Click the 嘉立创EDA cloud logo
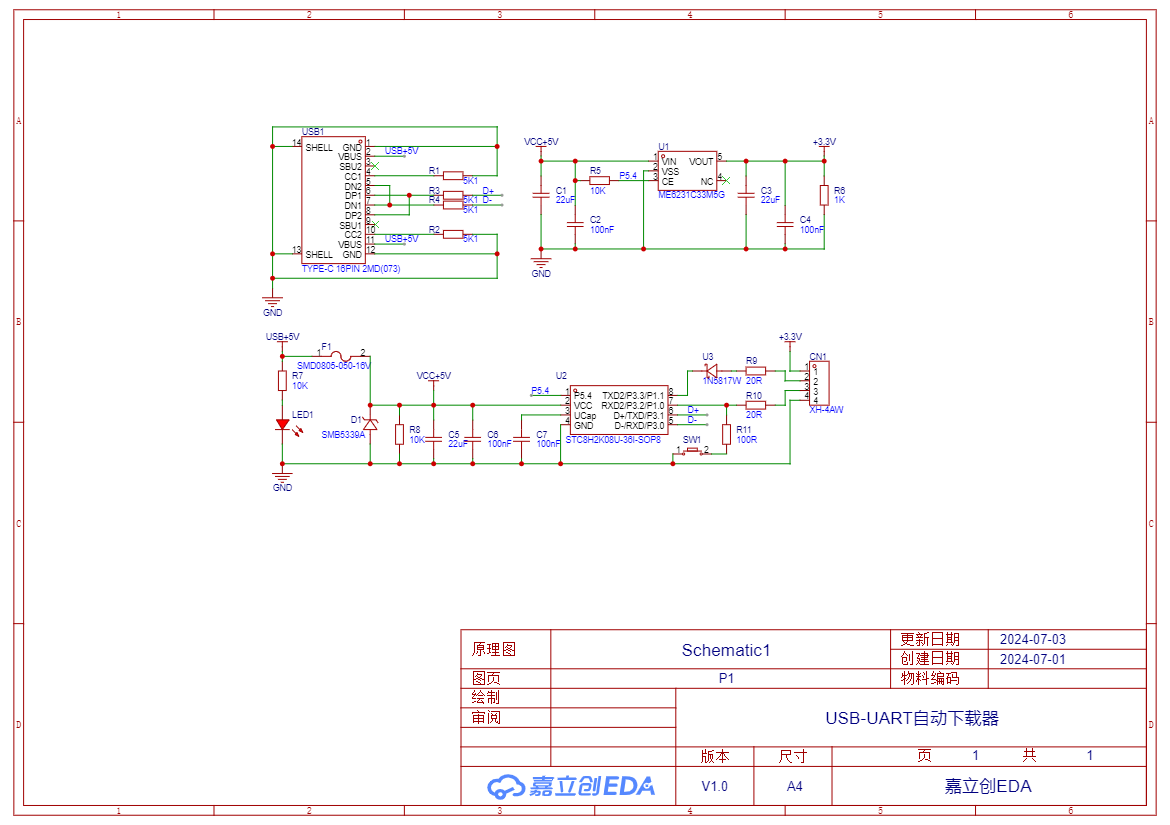1170x825 pixels. click(572, 786)
